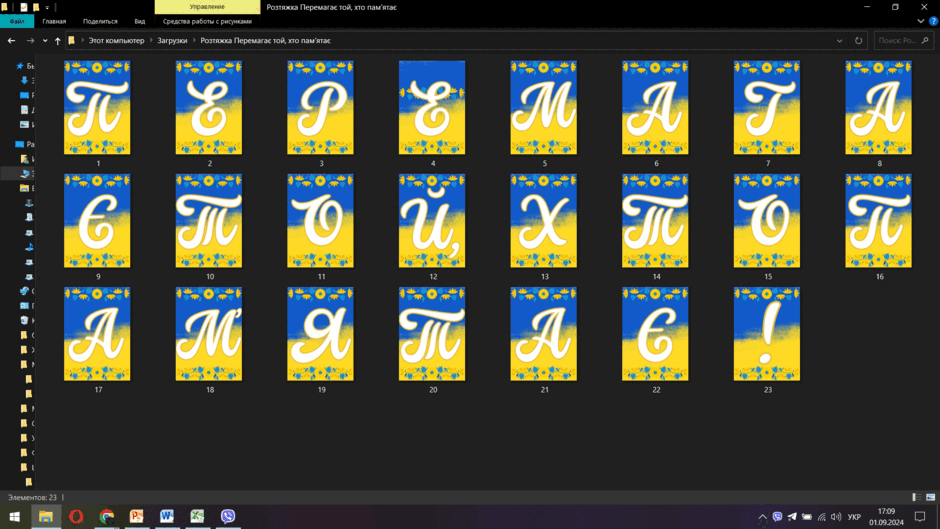Screen dimensions: 940x529
Task: Select image thumbnail 1 with letter П
Action: tap(97, 107)
